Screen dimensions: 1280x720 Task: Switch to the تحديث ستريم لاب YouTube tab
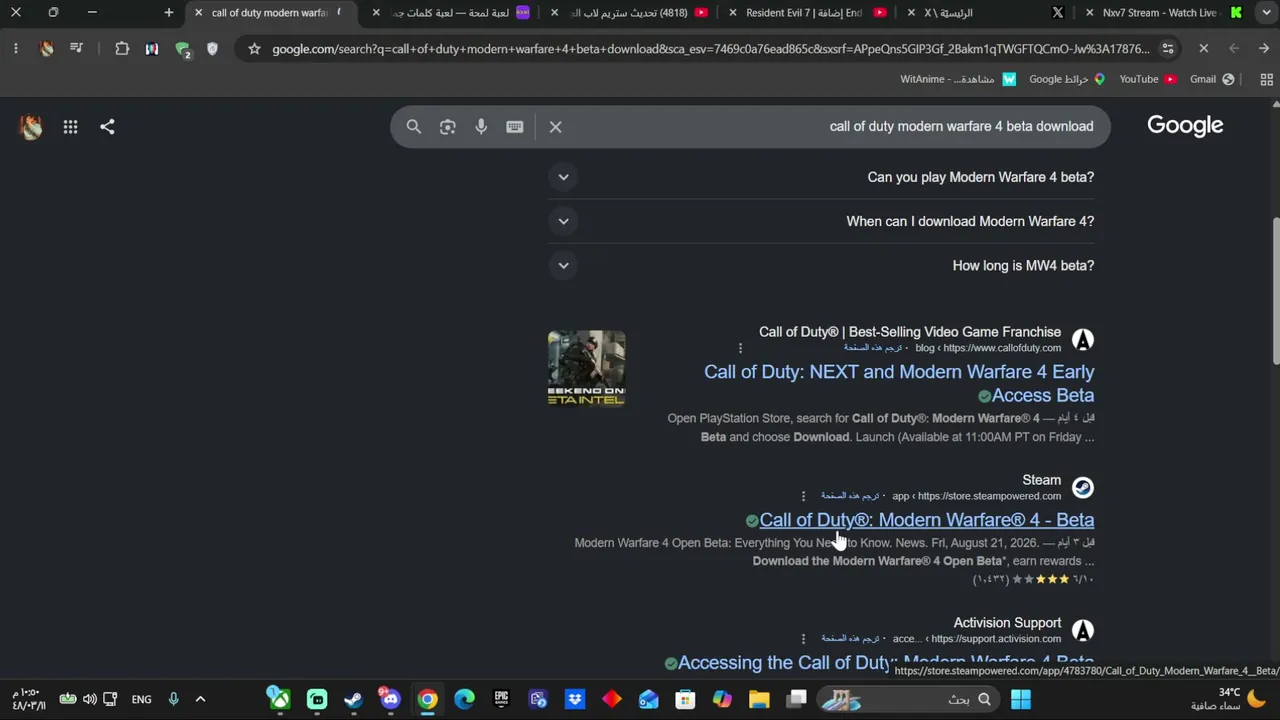[630, 13]
